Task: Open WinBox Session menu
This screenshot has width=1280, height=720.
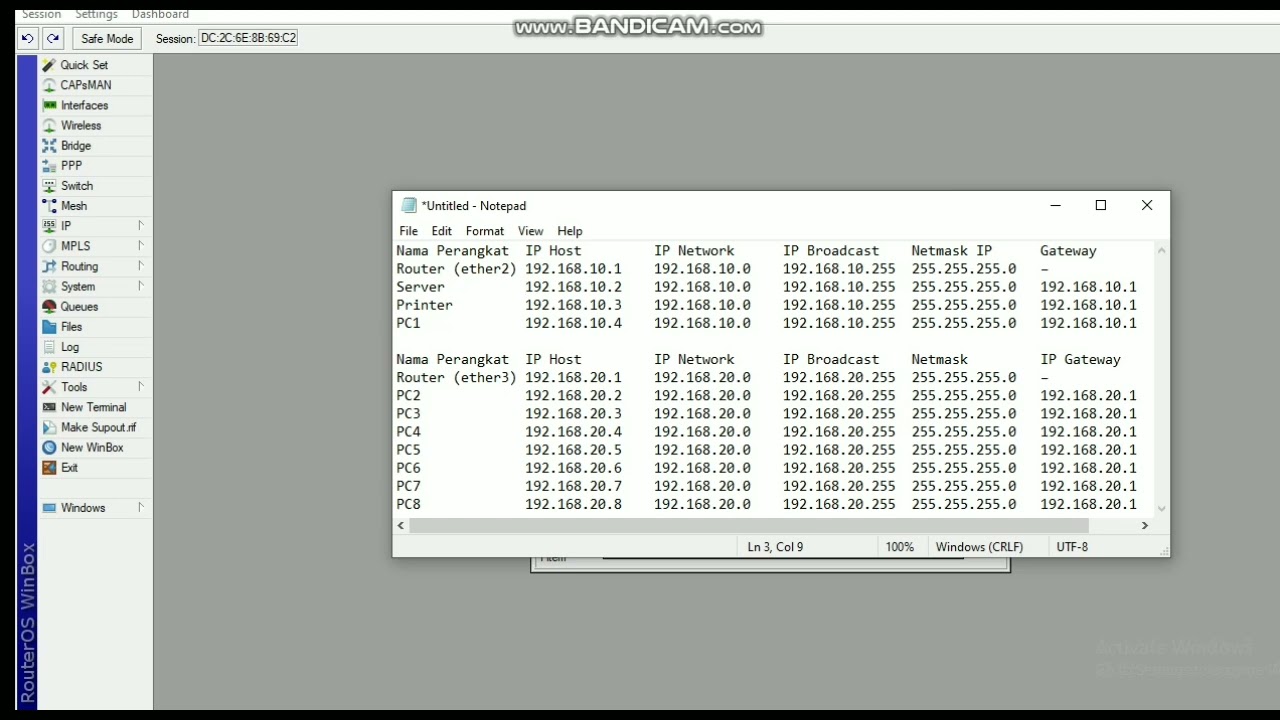Action: click(x=42, y=14)
